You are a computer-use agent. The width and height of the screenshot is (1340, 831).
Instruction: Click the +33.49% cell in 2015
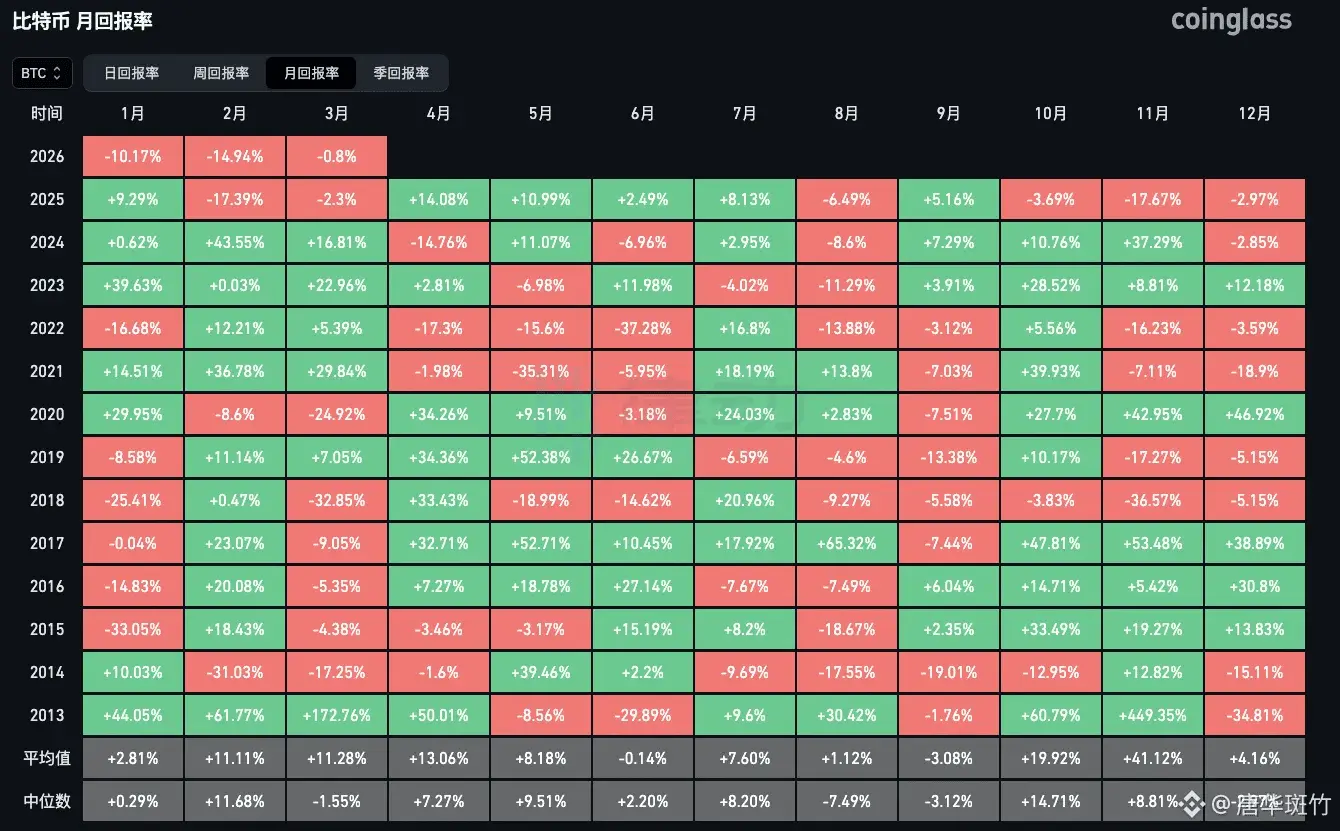tap(1051, 629)
